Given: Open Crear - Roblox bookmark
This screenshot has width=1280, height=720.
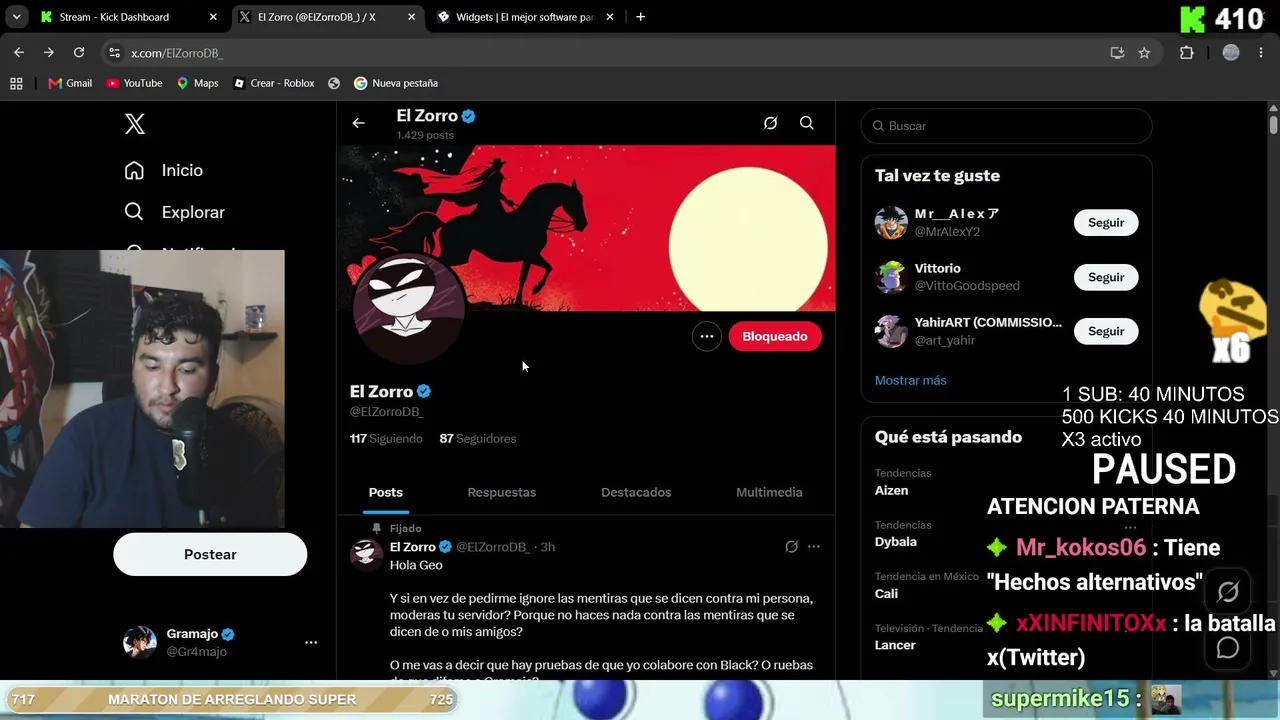Looking at the screenshot, I should point(273,83).
